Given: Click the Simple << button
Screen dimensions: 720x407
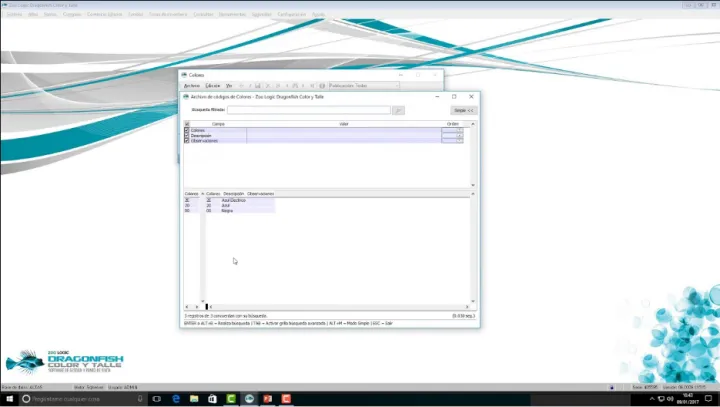Looking at the screenshot, I should click(463, 110).
